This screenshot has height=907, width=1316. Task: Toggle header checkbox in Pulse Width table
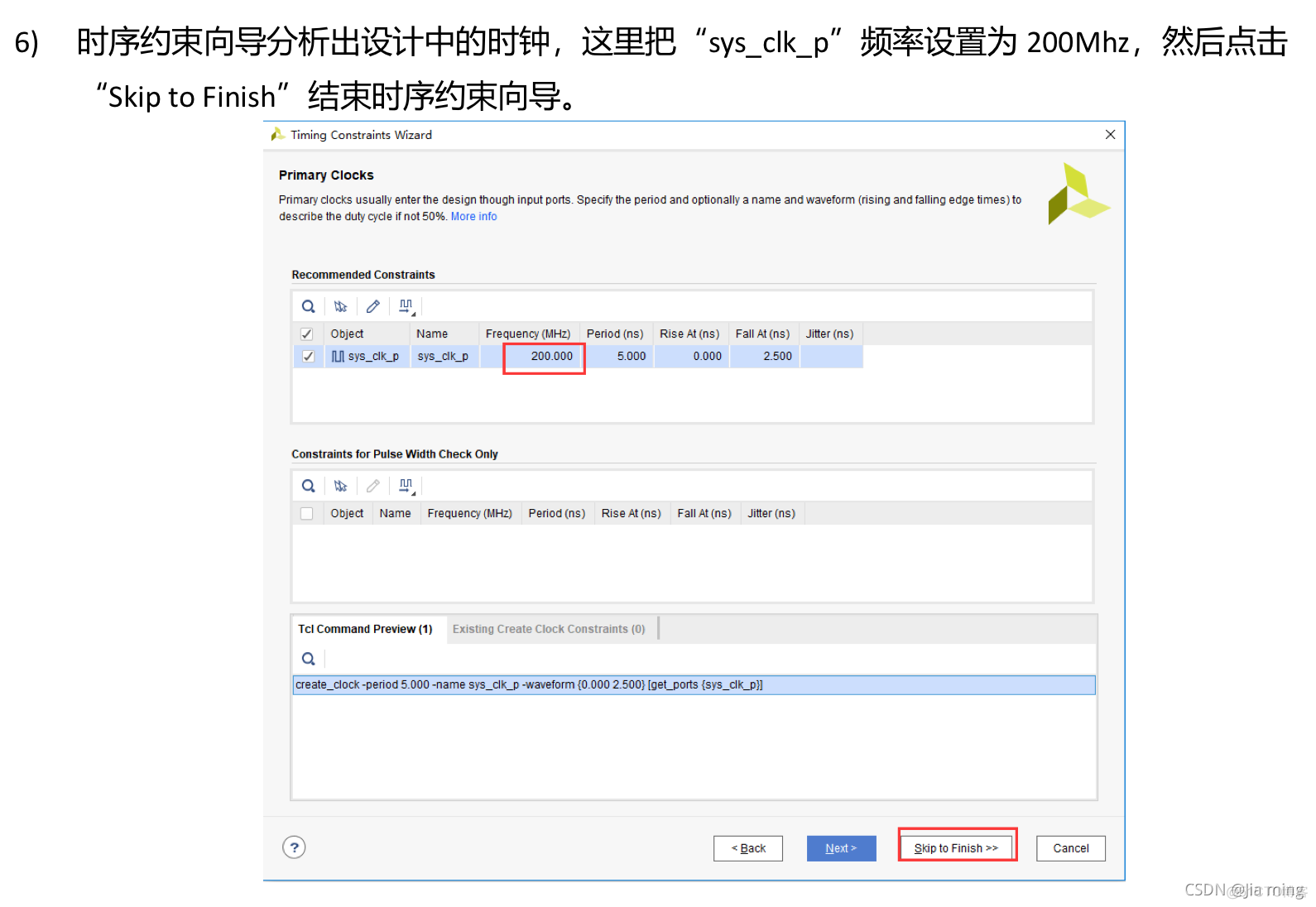coord(307,513)
